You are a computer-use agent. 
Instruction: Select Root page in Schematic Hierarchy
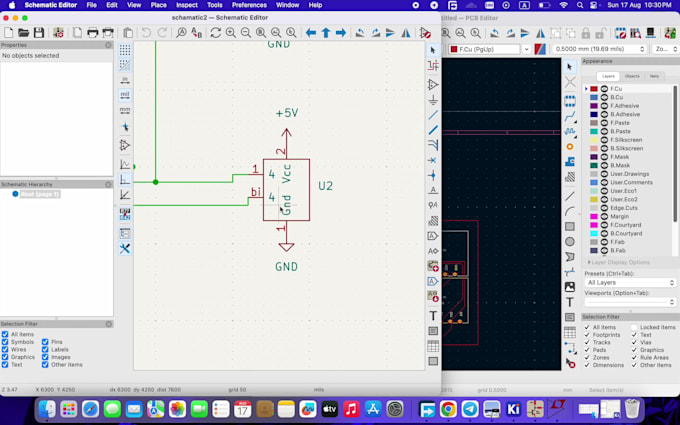(39, 194)
